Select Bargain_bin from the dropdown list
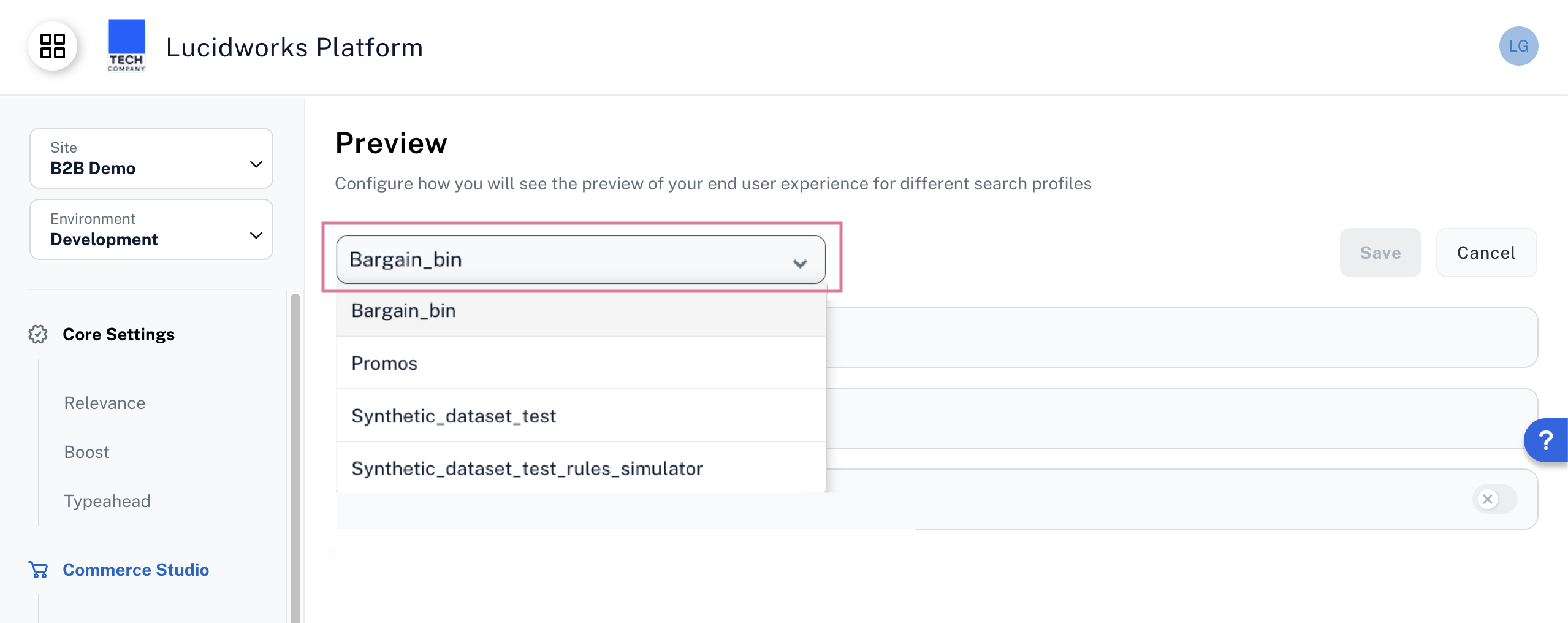 pos(580,310)
